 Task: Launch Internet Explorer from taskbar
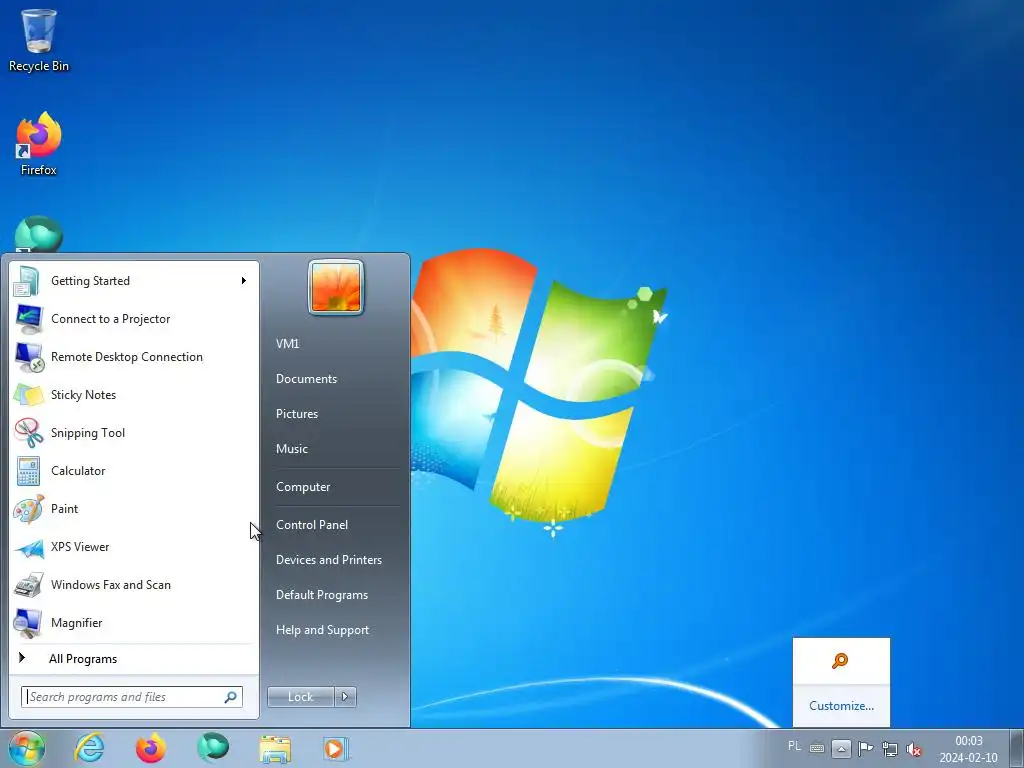pyautogui.click(x=89, y=748)
